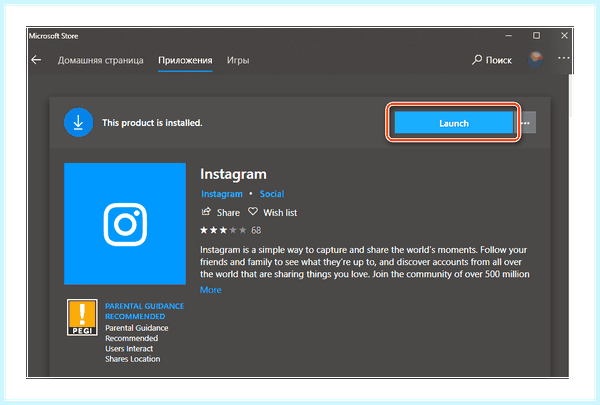Open more options beside Launch button
The height and width of the screenshot is (405, 600).
[x=528, y=123]
